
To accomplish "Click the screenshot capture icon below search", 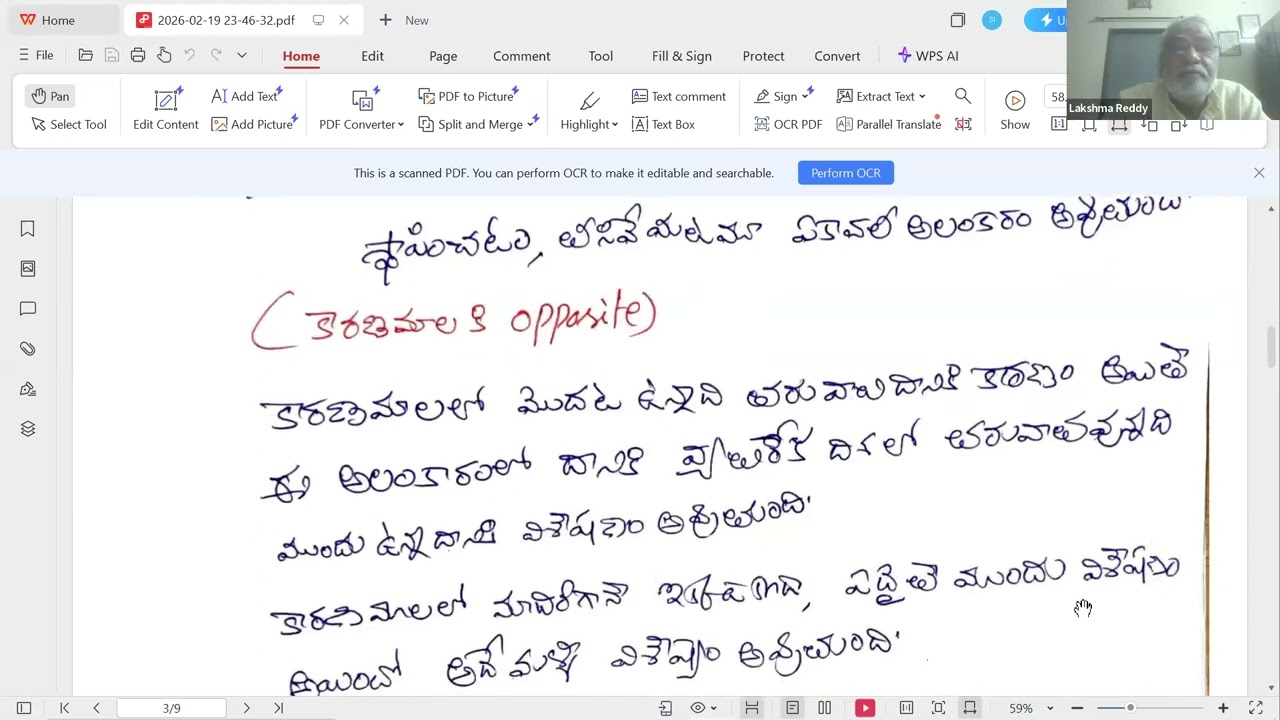I will [963, 124].
